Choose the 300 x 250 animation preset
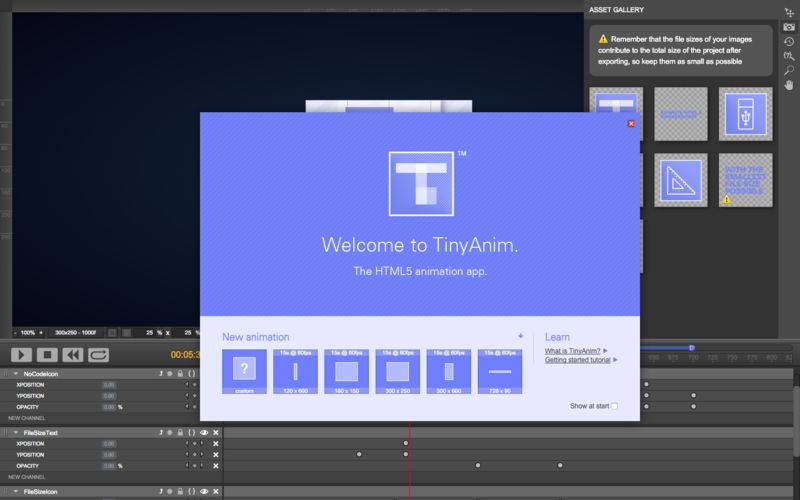The width and height of the screenshot is (800, 500). tap(397, 371)
